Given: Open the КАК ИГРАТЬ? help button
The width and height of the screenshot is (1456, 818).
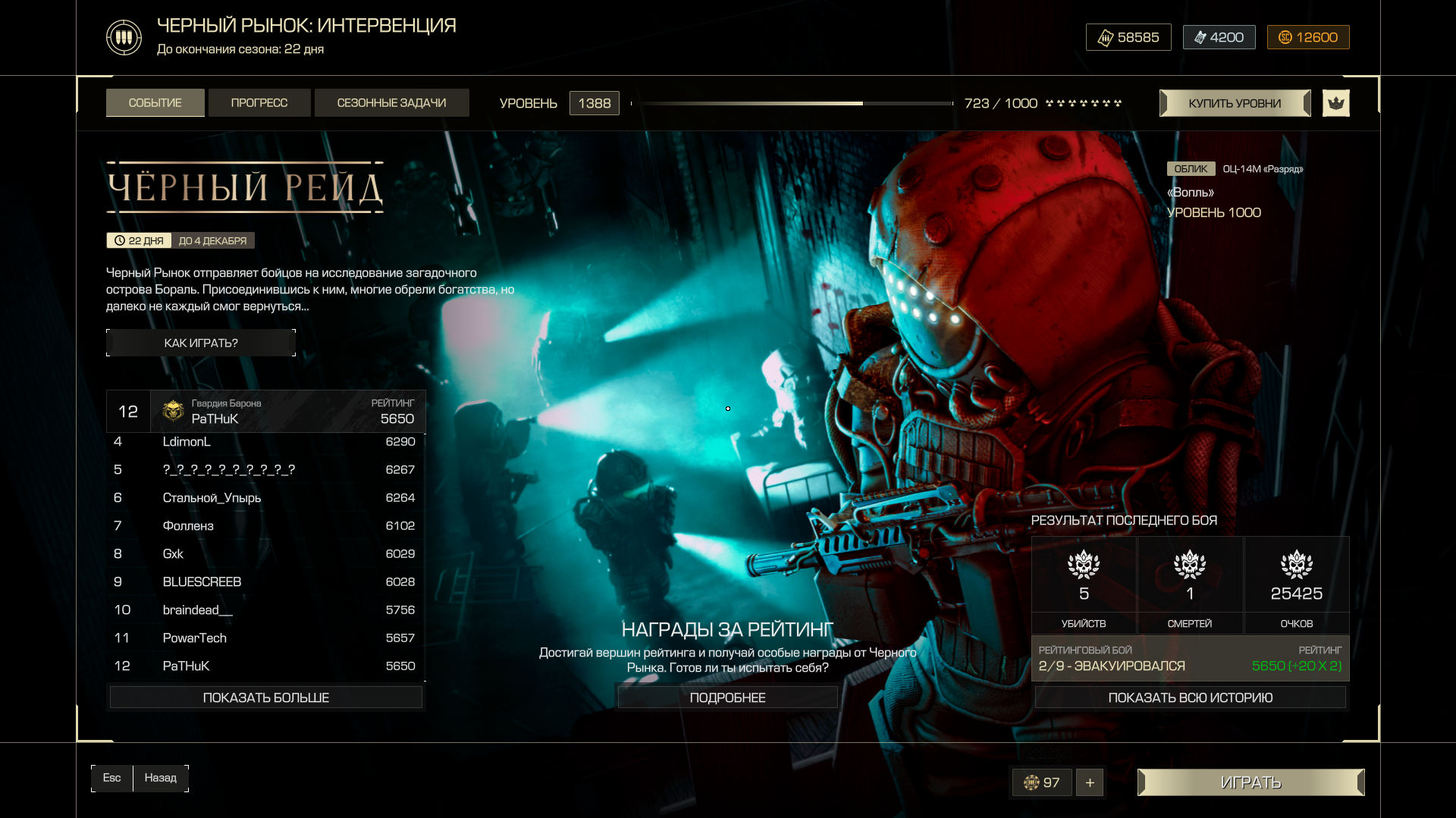Looking at the screenshot, I should [x=201, y=343].
